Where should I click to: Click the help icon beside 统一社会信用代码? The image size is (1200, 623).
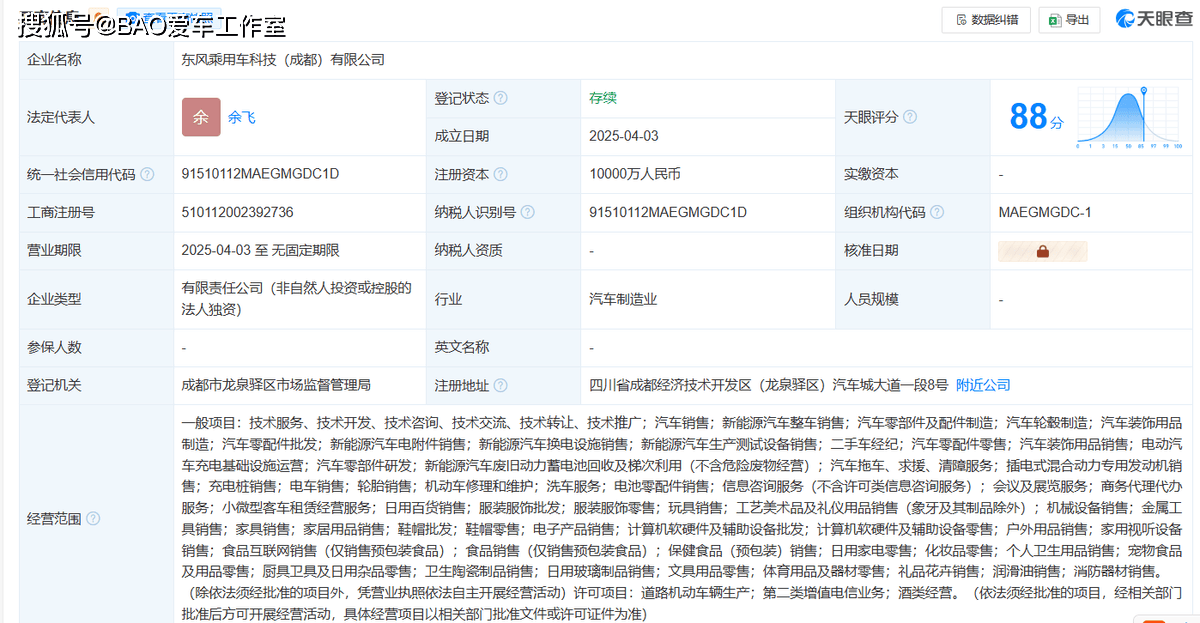pyautogui.click(x=147, y=174)
